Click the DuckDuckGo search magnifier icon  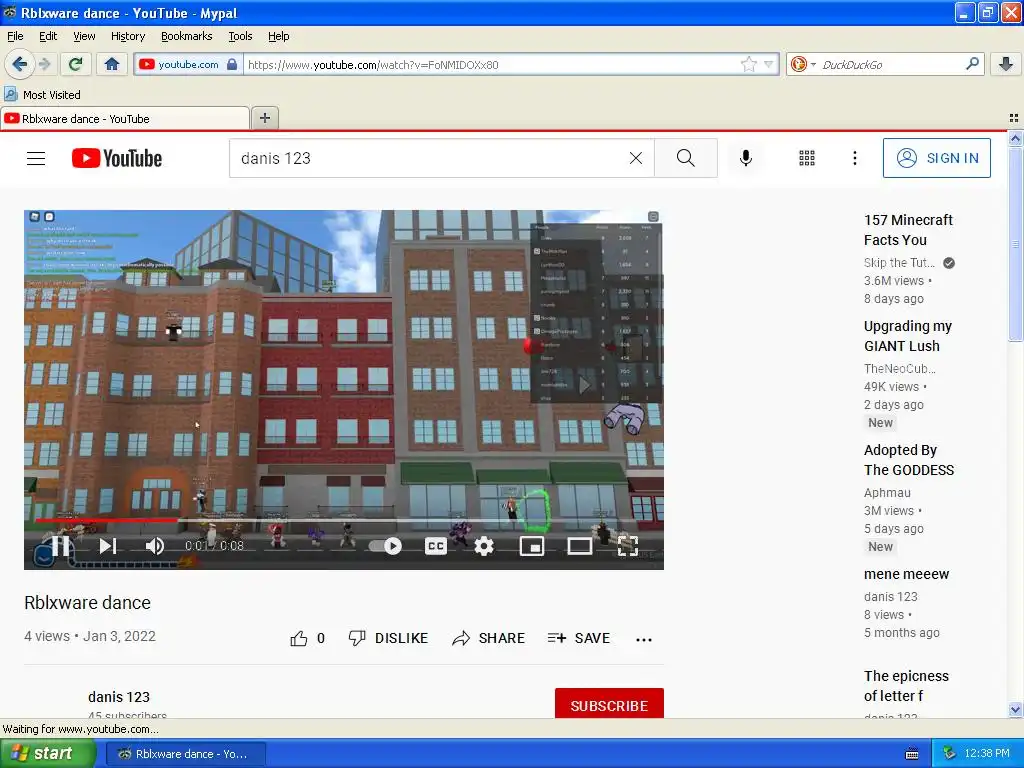(x=972, y=64)
